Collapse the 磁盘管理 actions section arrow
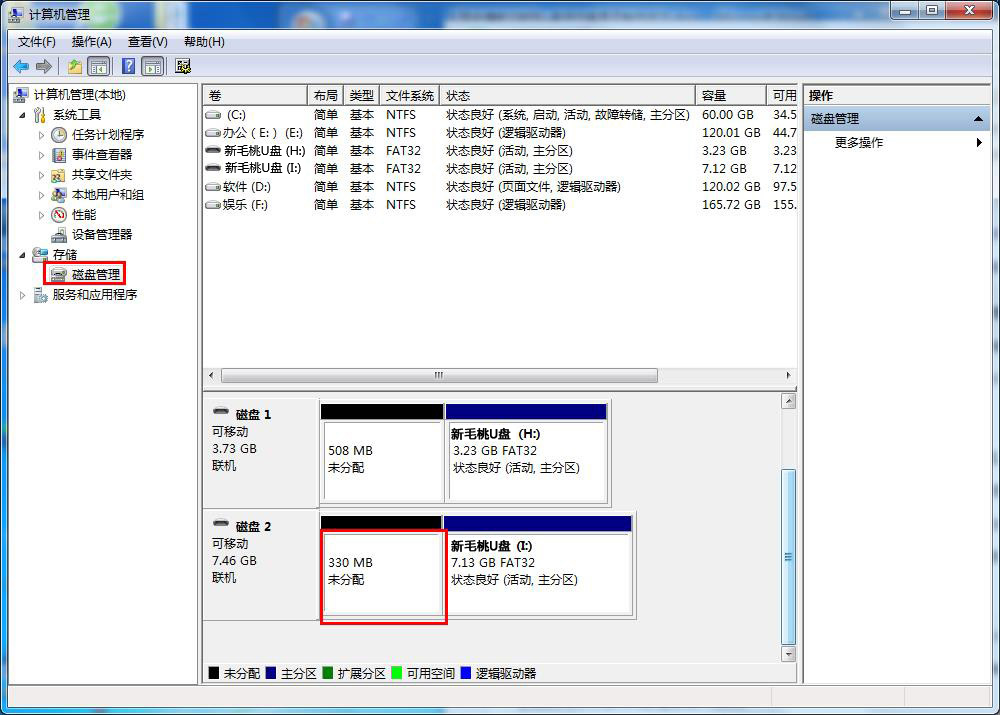This screenshot has width=1000, height=715. (x=978, y=119)
